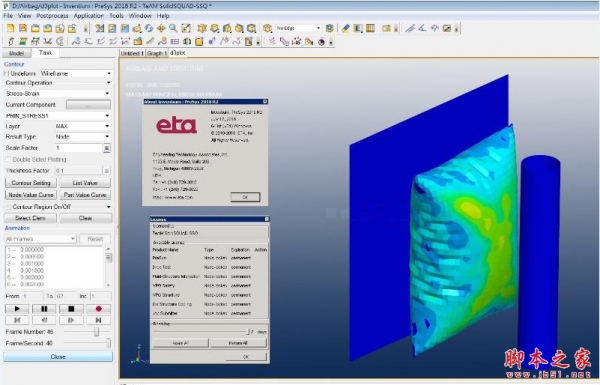
Task: Click the dark purple sphere icon
Action: 321,41
